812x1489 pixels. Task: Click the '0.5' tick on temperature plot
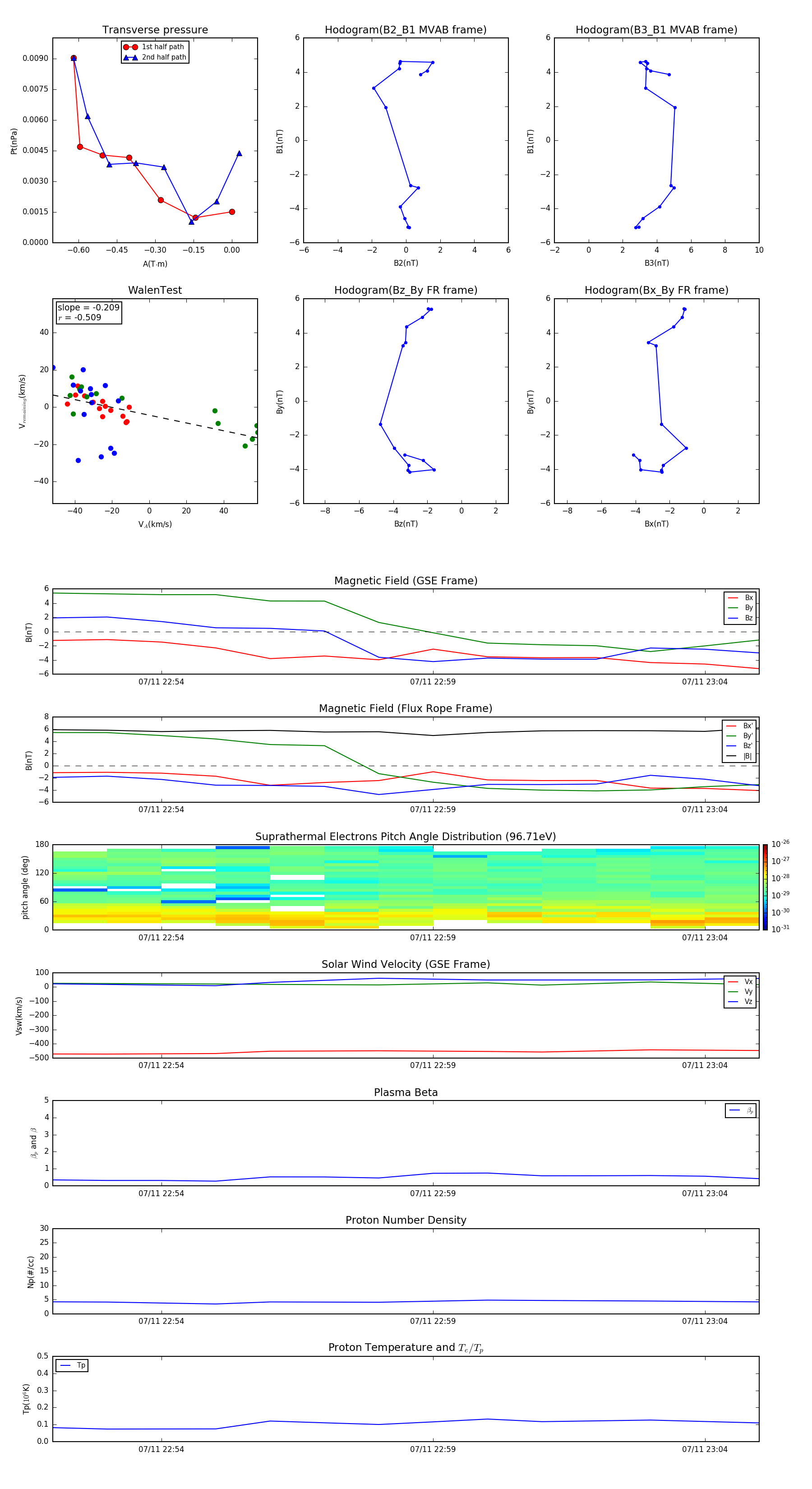[43, 1356]
